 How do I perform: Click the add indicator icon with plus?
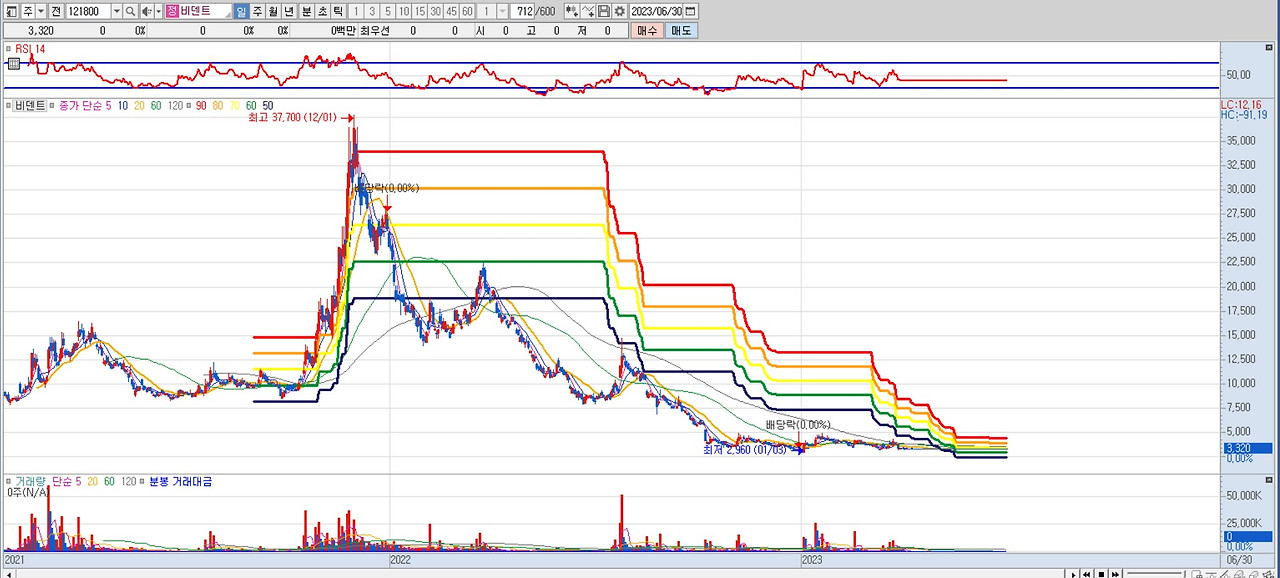pos(571,11)
